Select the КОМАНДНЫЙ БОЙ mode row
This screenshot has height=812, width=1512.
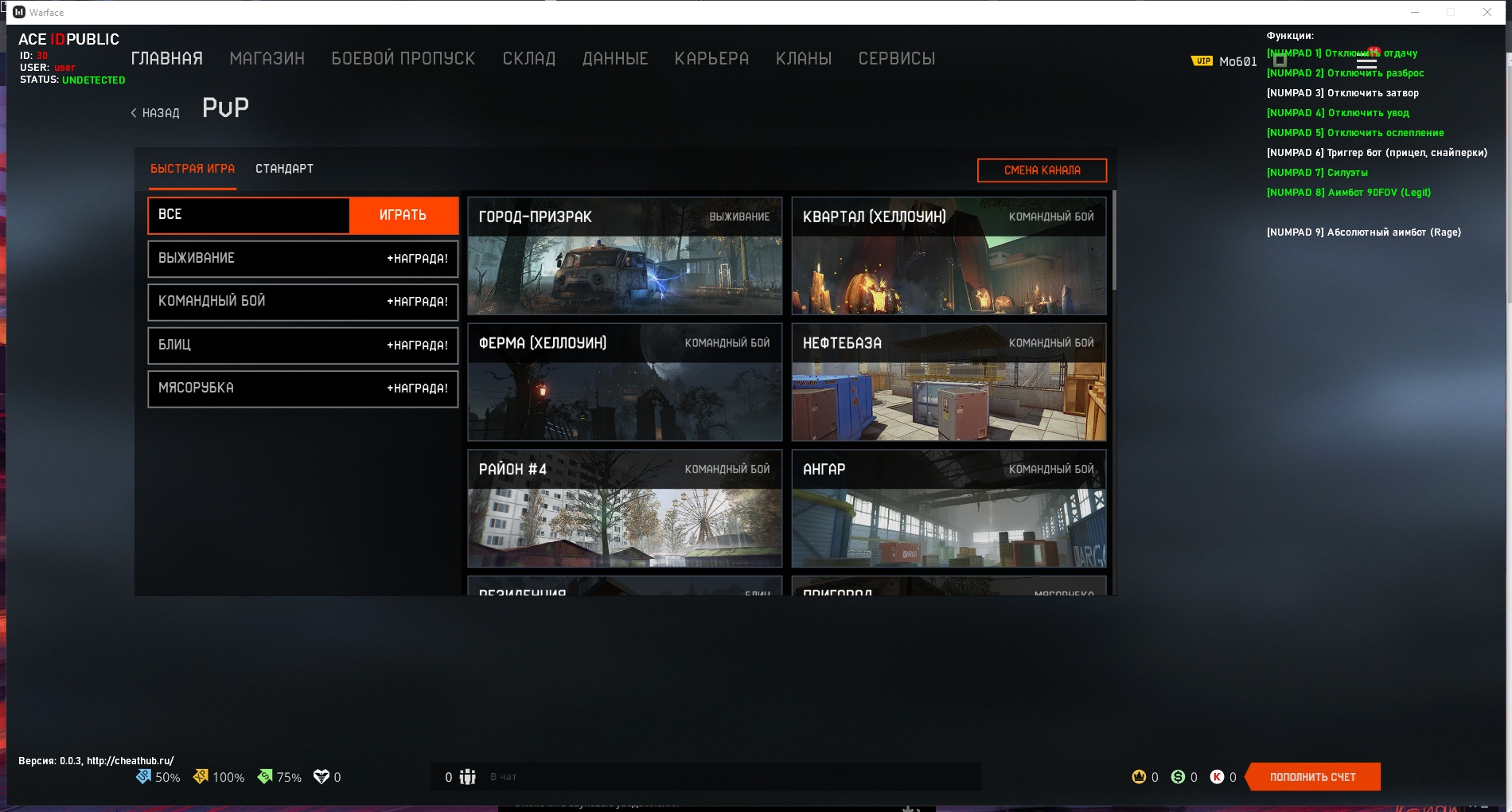(302, 302)
